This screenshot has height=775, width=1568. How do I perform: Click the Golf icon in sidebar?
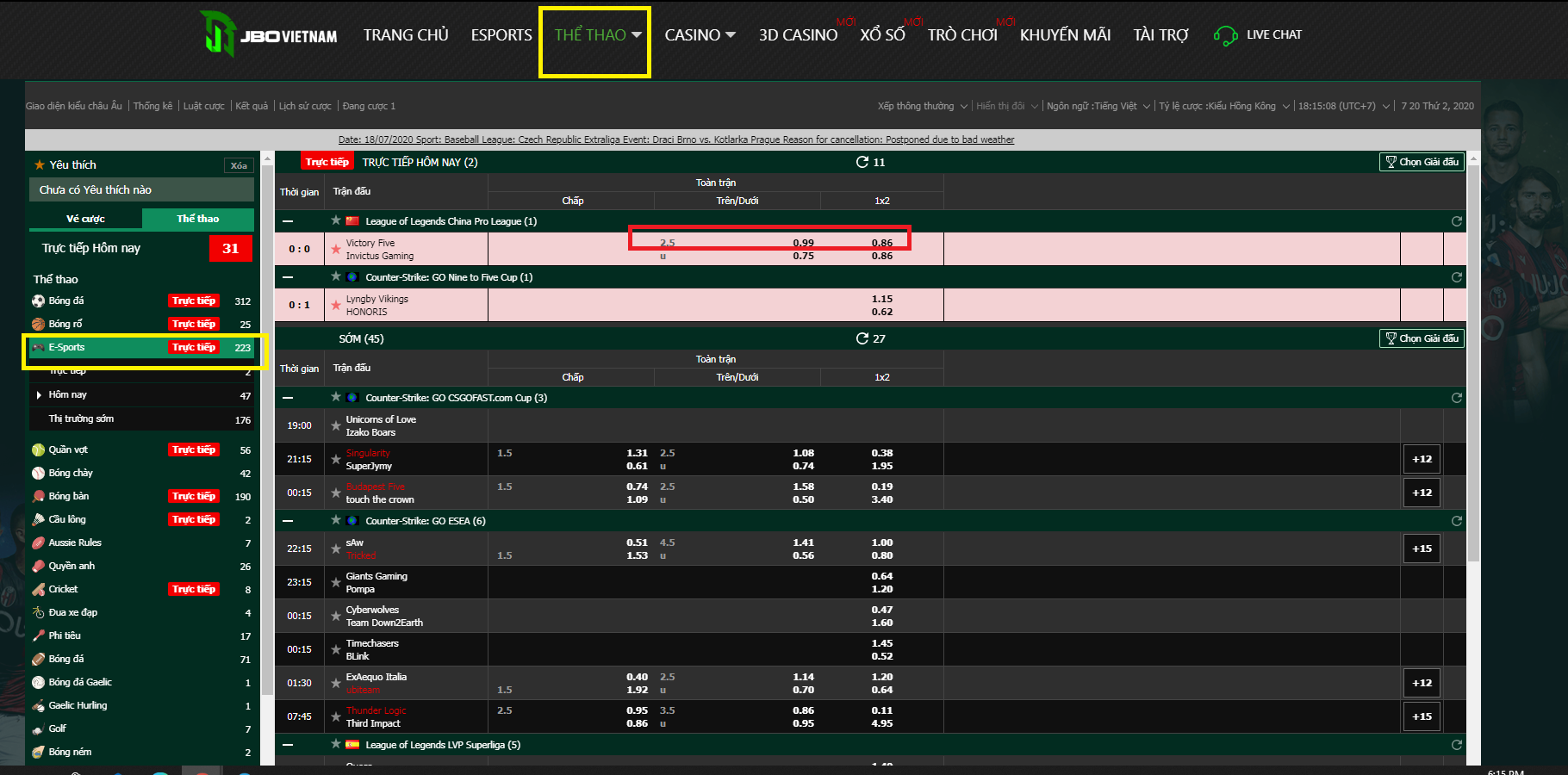[38, 728]
